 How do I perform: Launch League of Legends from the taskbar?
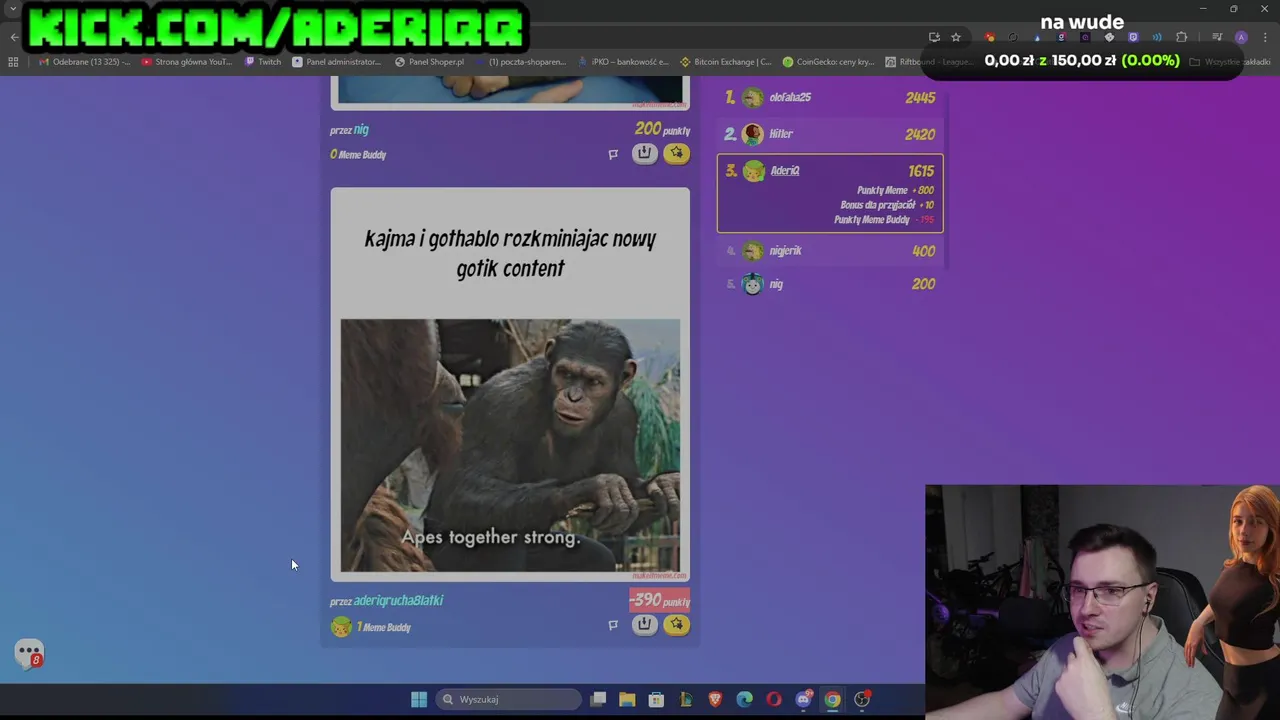coord(686,699)
